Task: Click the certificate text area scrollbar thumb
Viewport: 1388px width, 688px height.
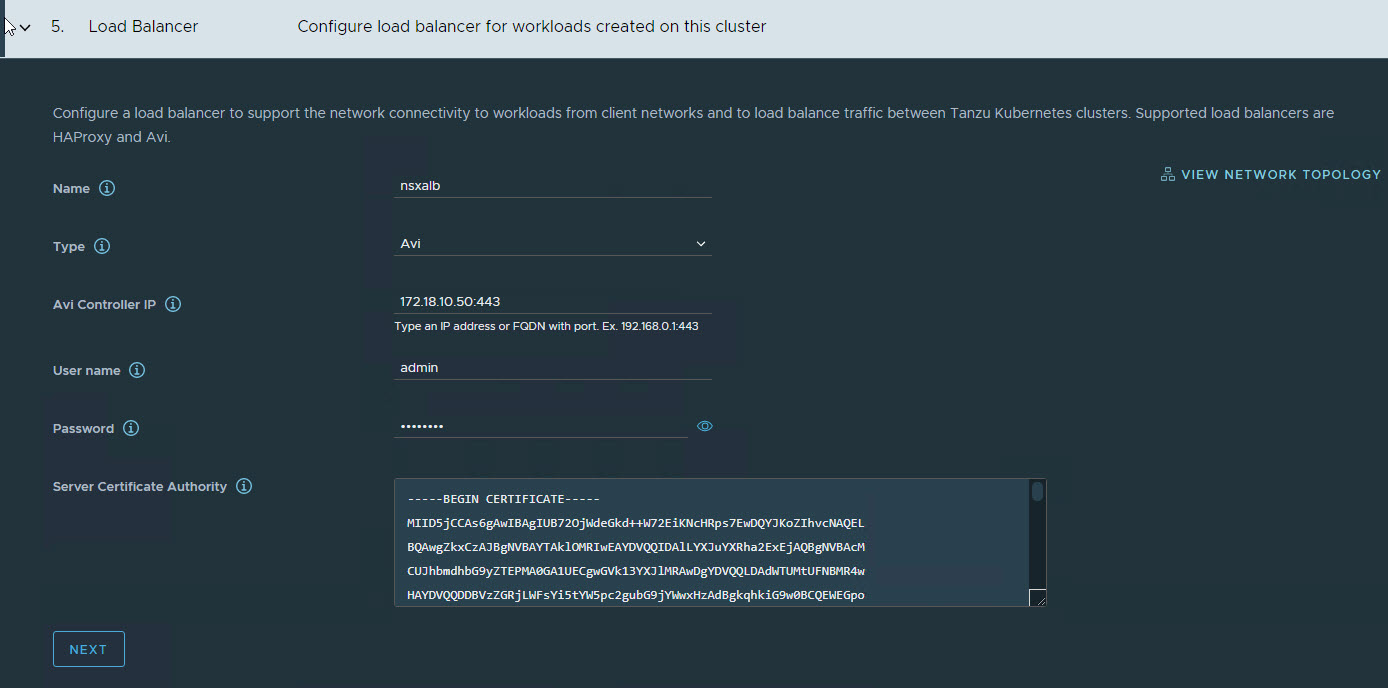Action: [x=1037, y=491]
